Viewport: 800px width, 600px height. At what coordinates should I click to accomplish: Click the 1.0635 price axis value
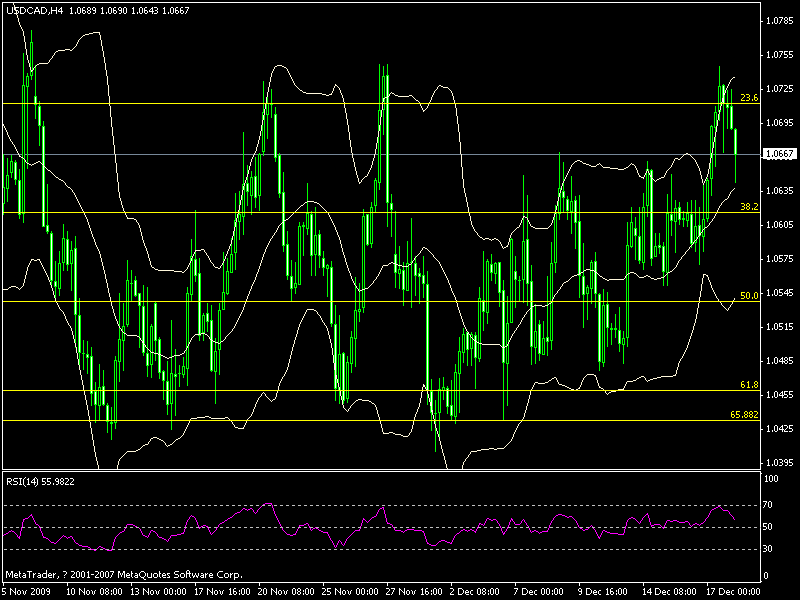(780, 191)
